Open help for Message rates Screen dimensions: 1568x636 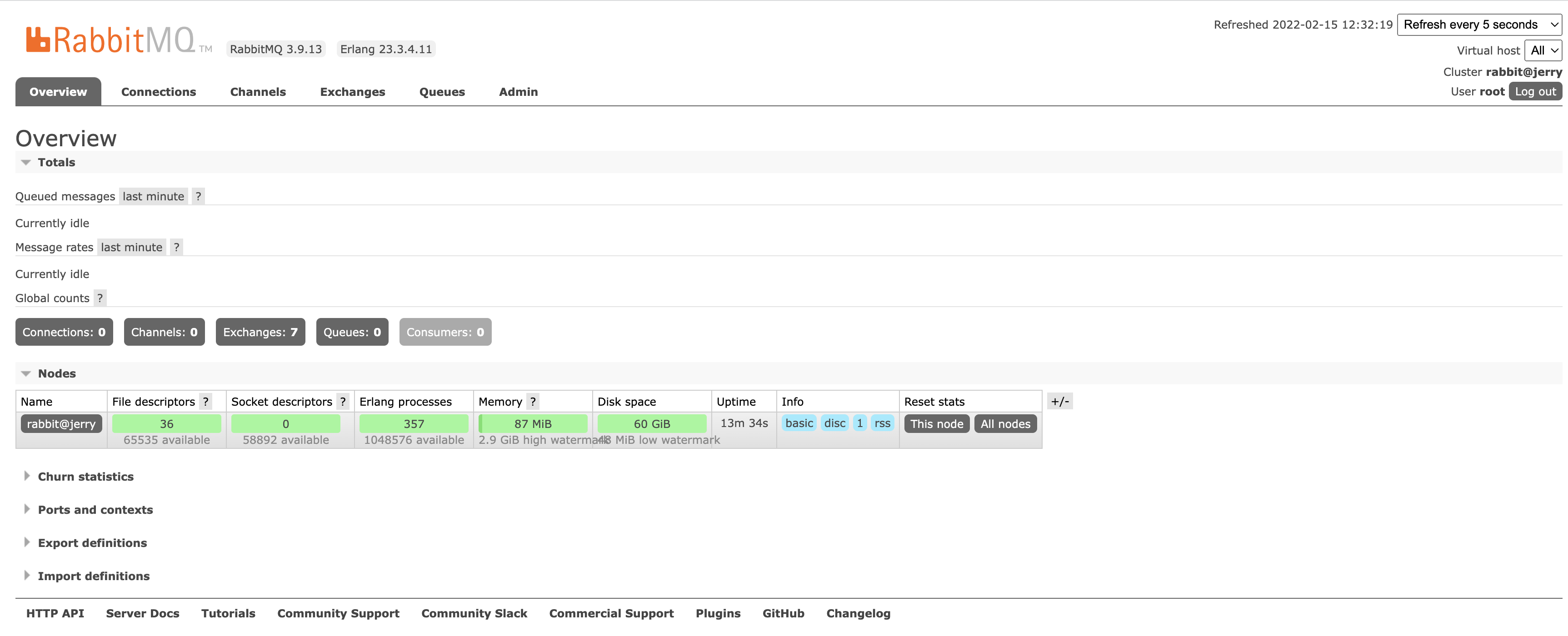tap(176, 247)
